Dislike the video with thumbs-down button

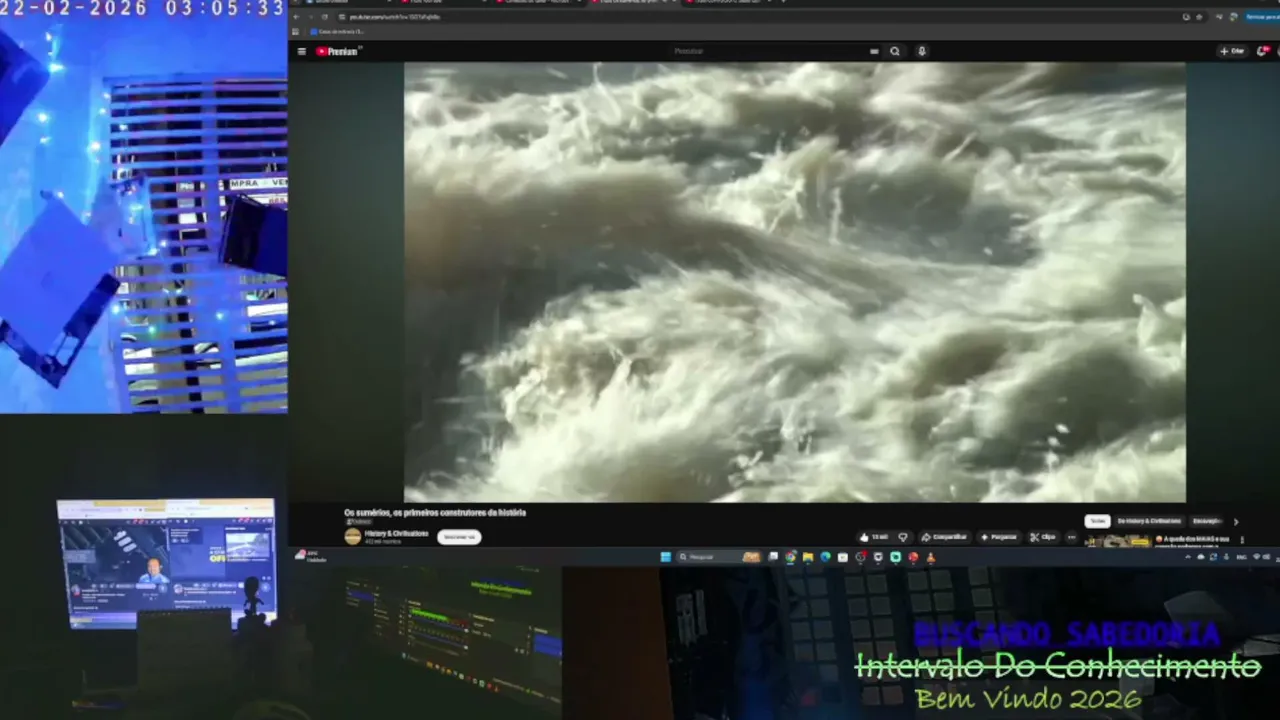click(x=903, y=537)
